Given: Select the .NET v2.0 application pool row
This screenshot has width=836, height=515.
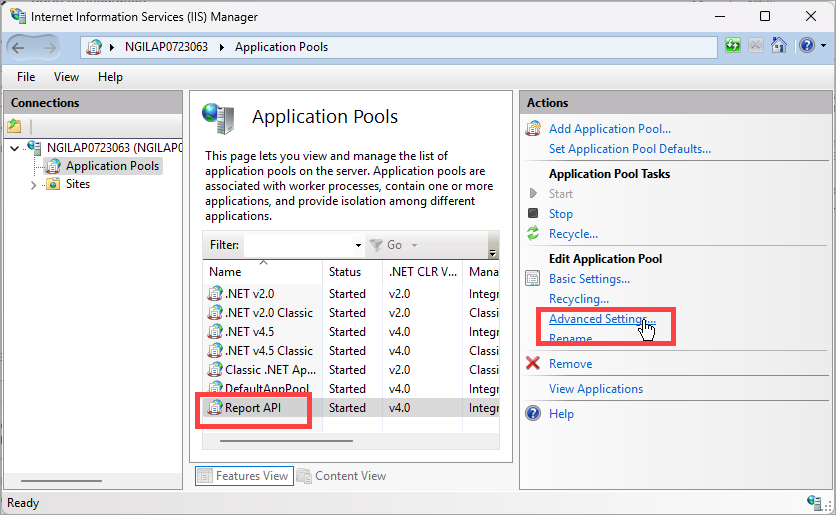Looking at the screenshot, I should (352, 294).
